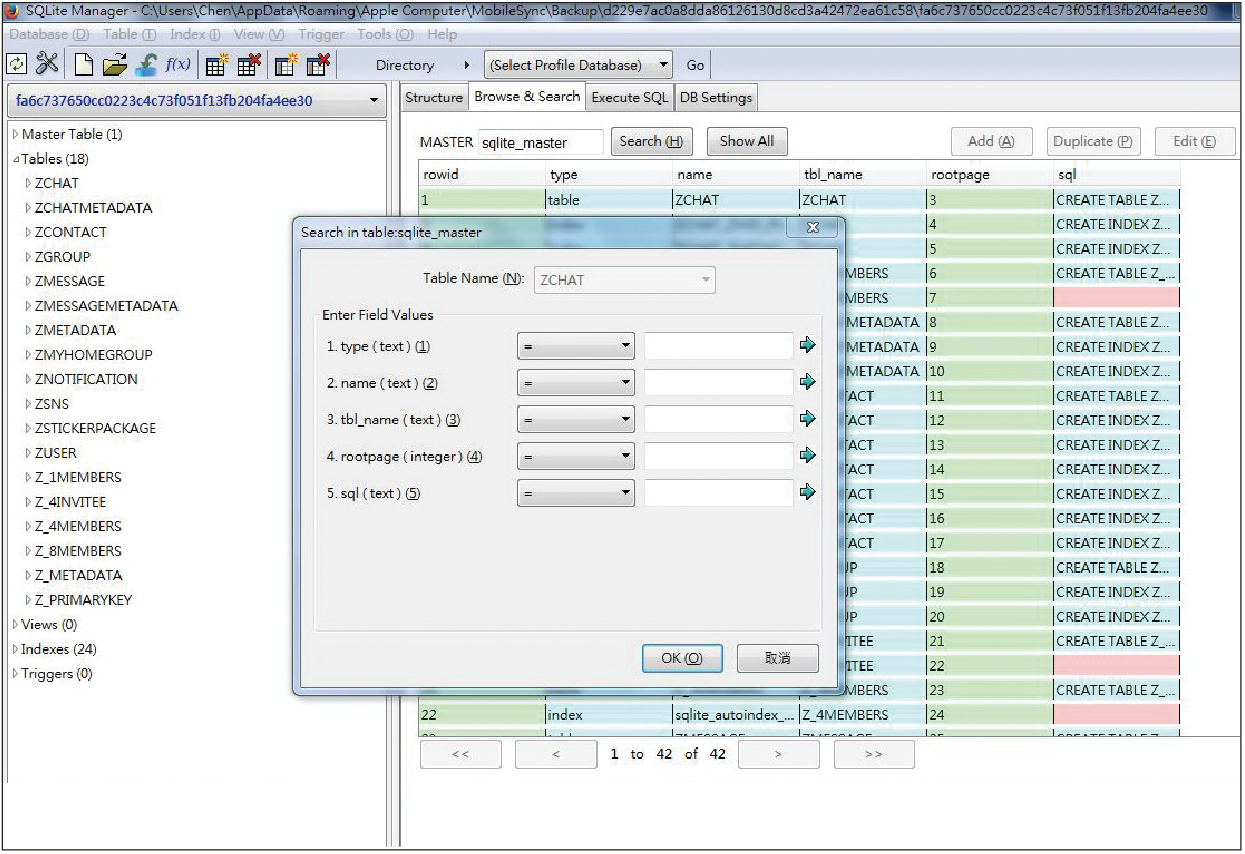The height and width of the screenshot is (854, 1245).
Task: Select the ZCHAT table in tree
Action: click(56, 183)
